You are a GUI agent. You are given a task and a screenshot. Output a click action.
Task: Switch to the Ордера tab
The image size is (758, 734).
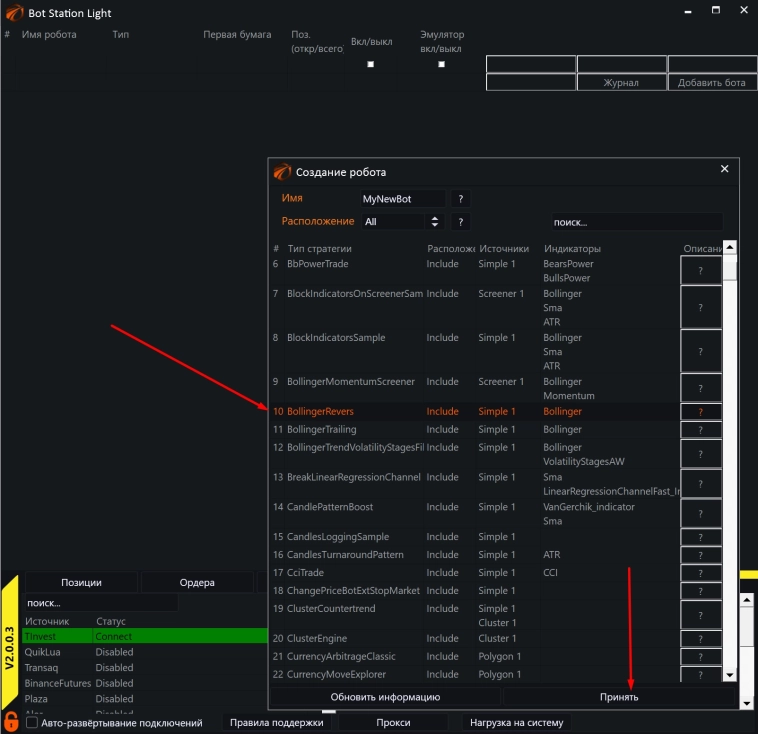(x=197, y=582)
